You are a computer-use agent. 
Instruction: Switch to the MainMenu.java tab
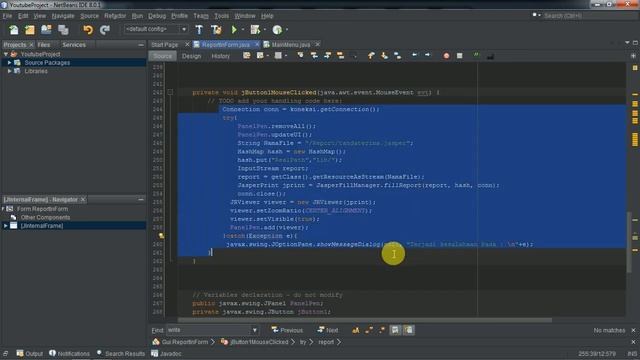click(x=291, y=44)
